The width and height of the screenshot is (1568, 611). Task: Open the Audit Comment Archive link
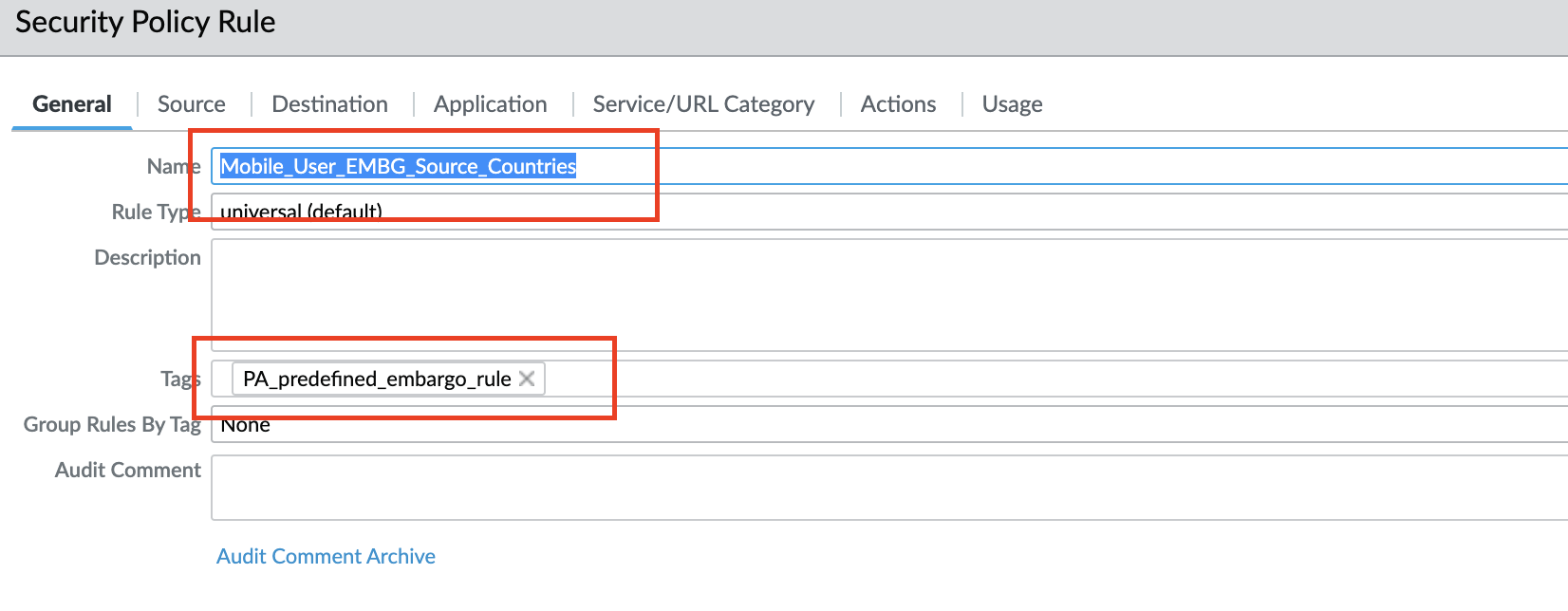click(x=326, y=556)
